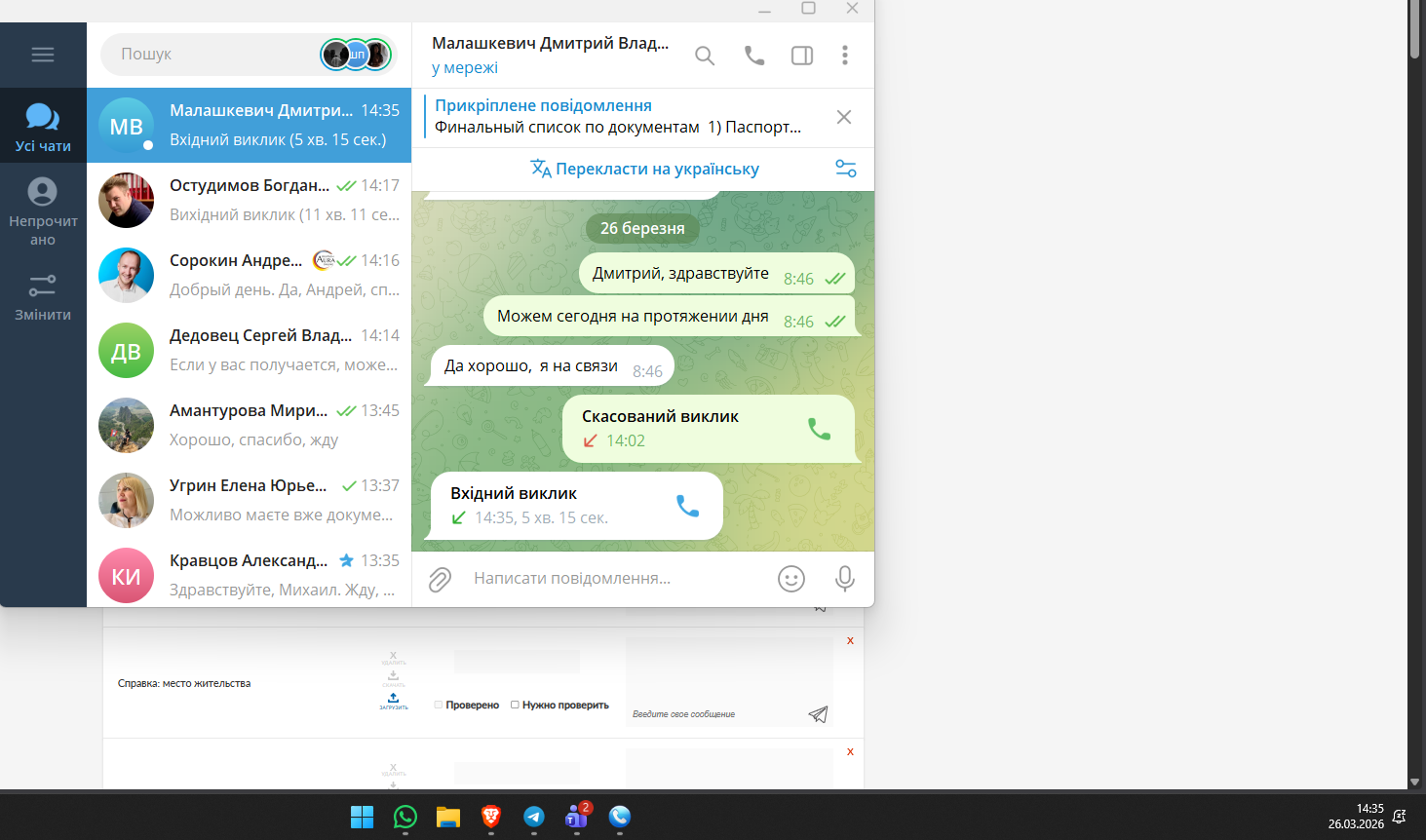Click the 26 березня date chip
Viewport: 1426px width, 840px height.
[x=642, y=228]
